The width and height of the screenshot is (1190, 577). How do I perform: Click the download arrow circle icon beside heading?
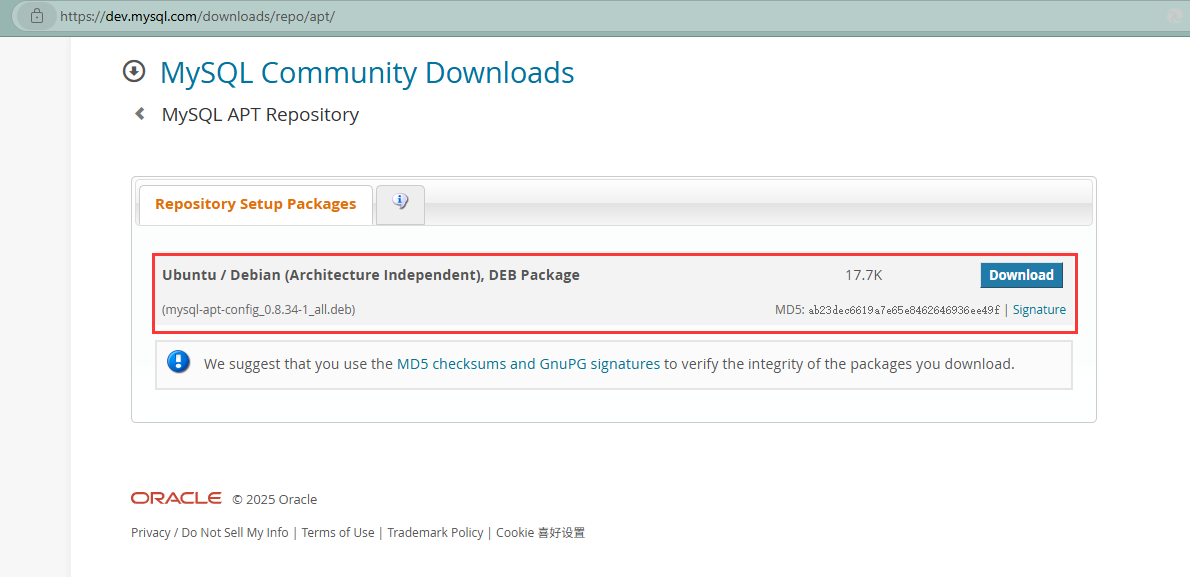point(134,71)
